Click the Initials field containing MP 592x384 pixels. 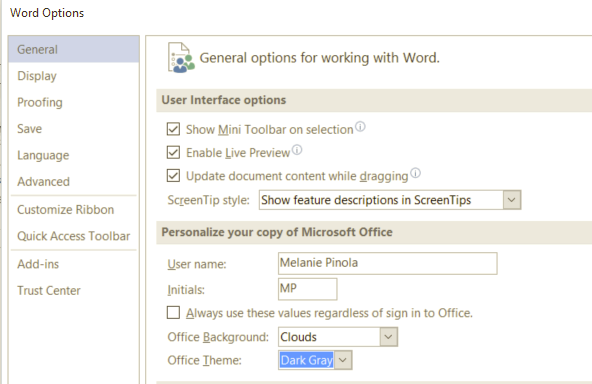click(x=308, y=289)
